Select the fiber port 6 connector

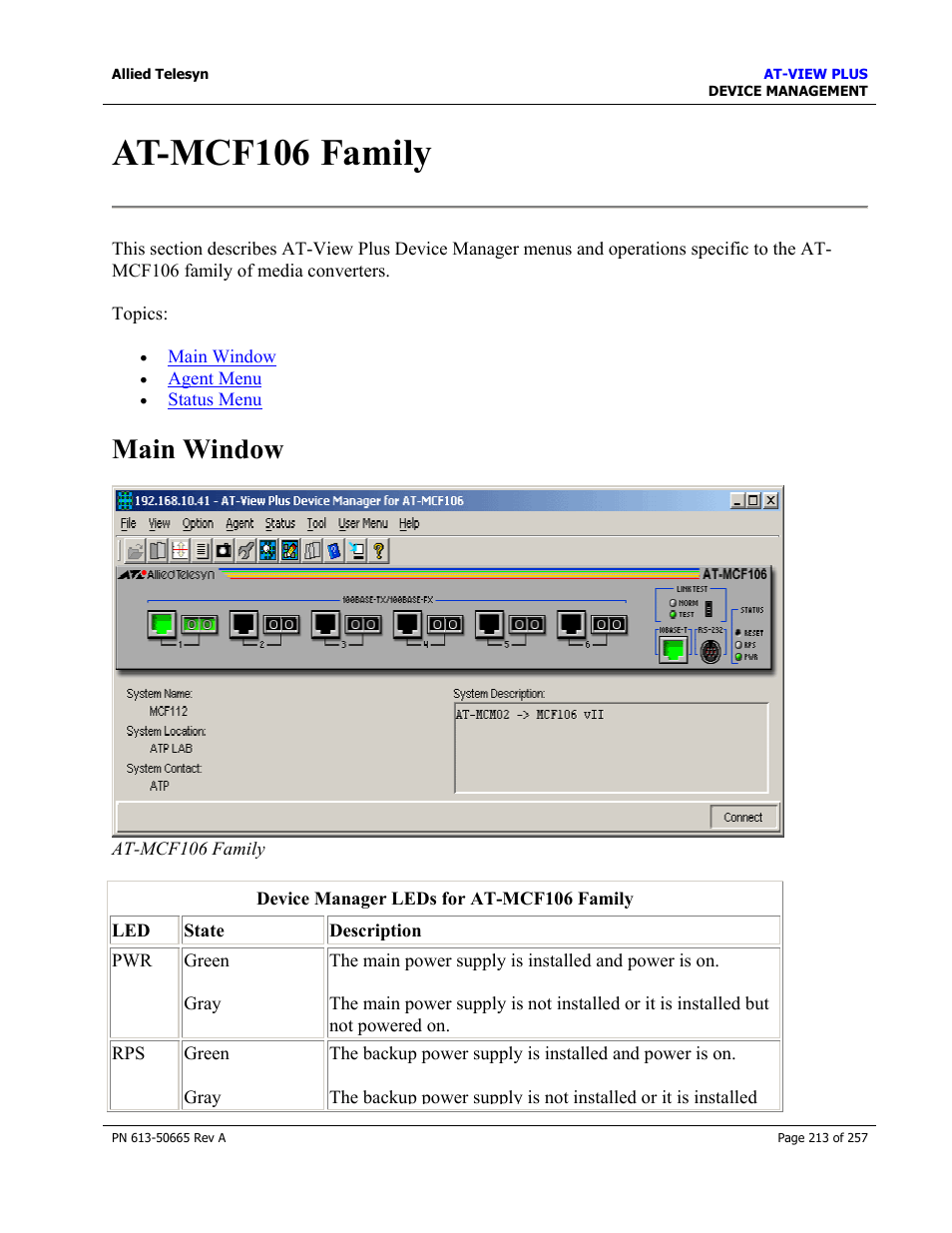click(609, 624)
